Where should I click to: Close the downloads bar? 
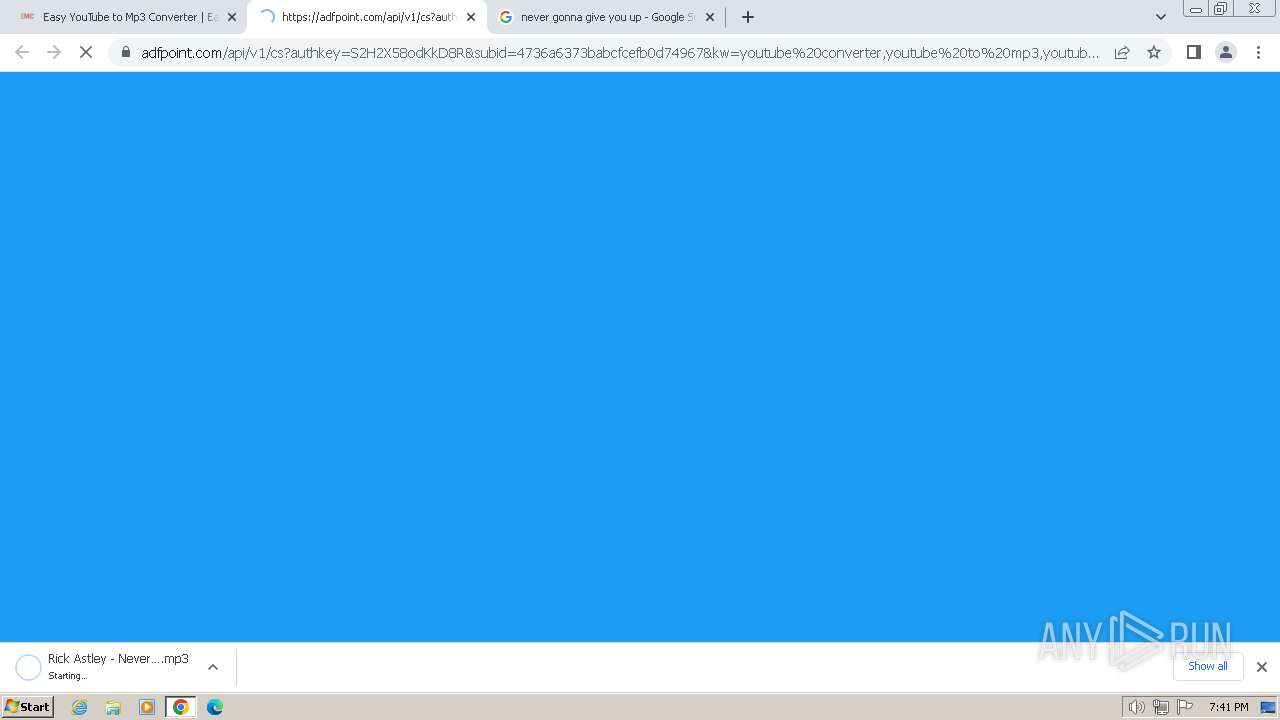pos(1262,667)
